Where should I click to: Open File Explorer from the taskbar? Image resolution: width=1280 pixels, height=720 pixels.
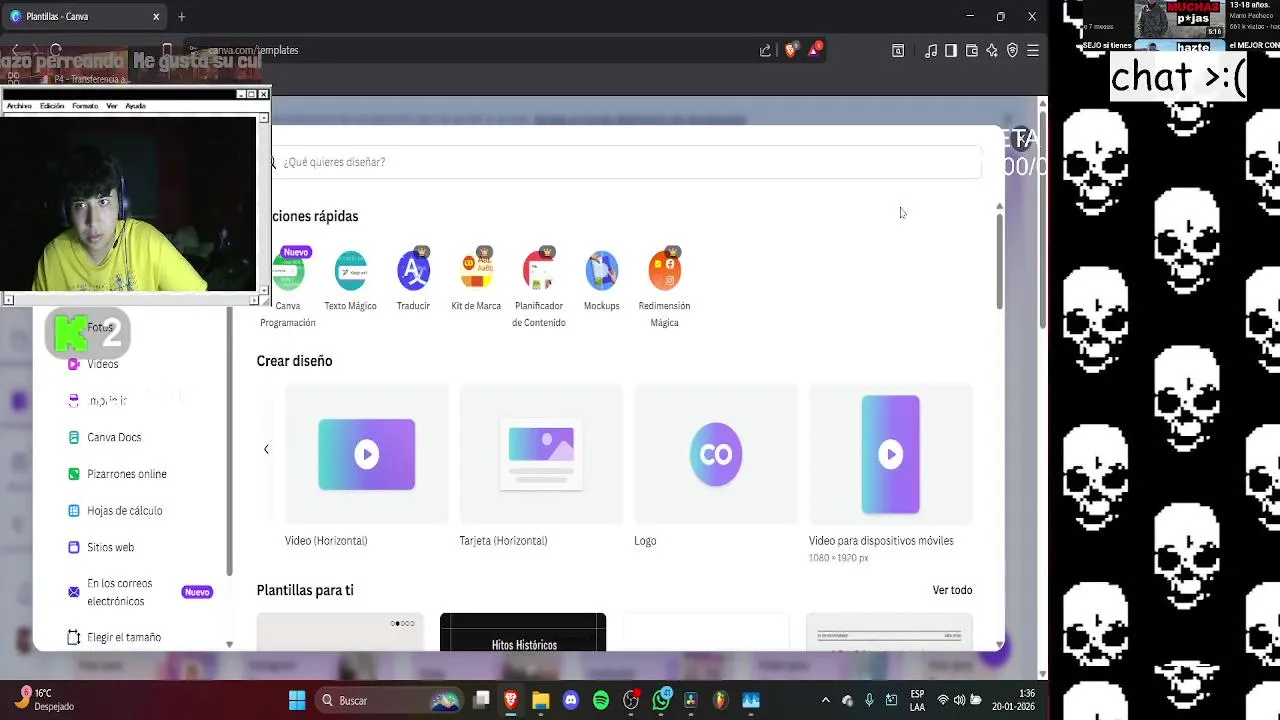coord(541,700)
